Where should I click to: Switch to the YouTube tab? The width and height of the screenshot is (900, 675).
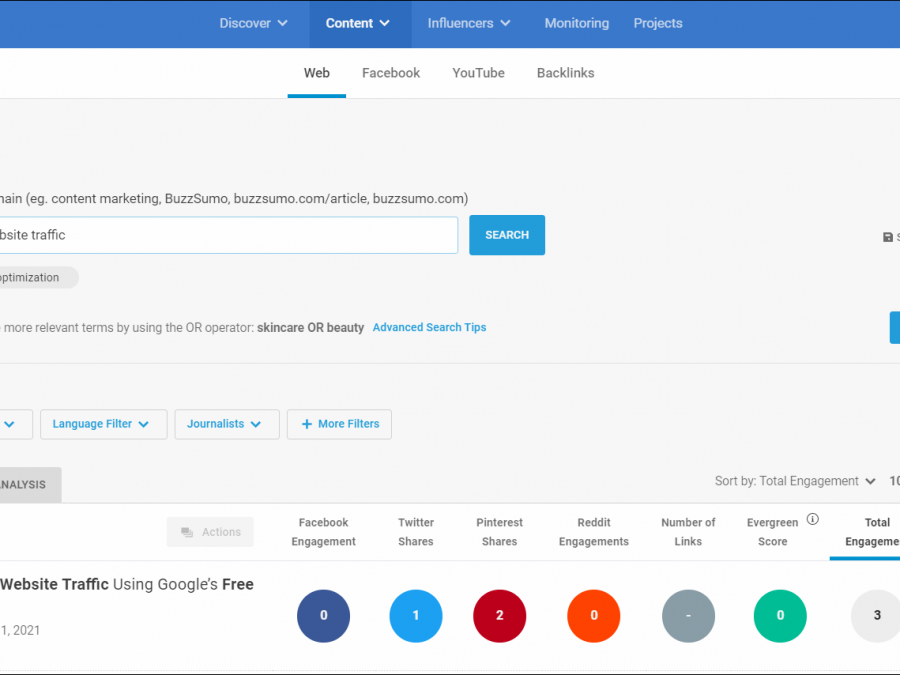pyautogui.click(x=478, y=73)
